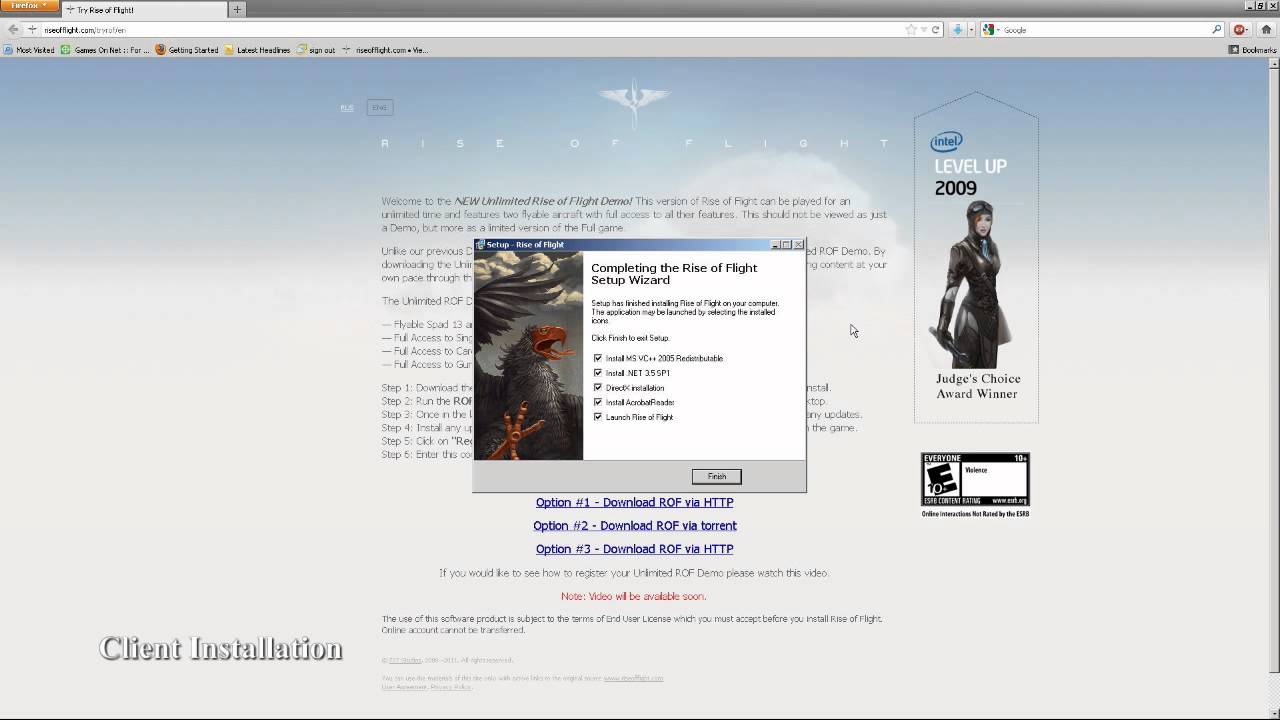Screen dimensions: 1280x720
Task: Click Option #3 Download ROF via HTTP
Action: (634, 549)
